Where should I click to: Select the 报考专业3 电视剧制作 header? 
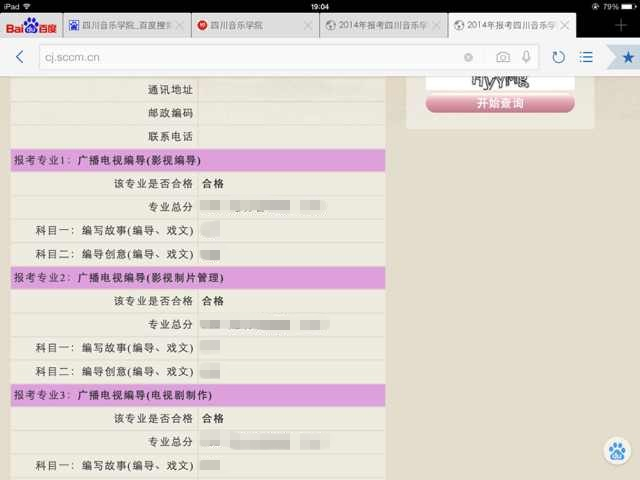coord(198,395)
